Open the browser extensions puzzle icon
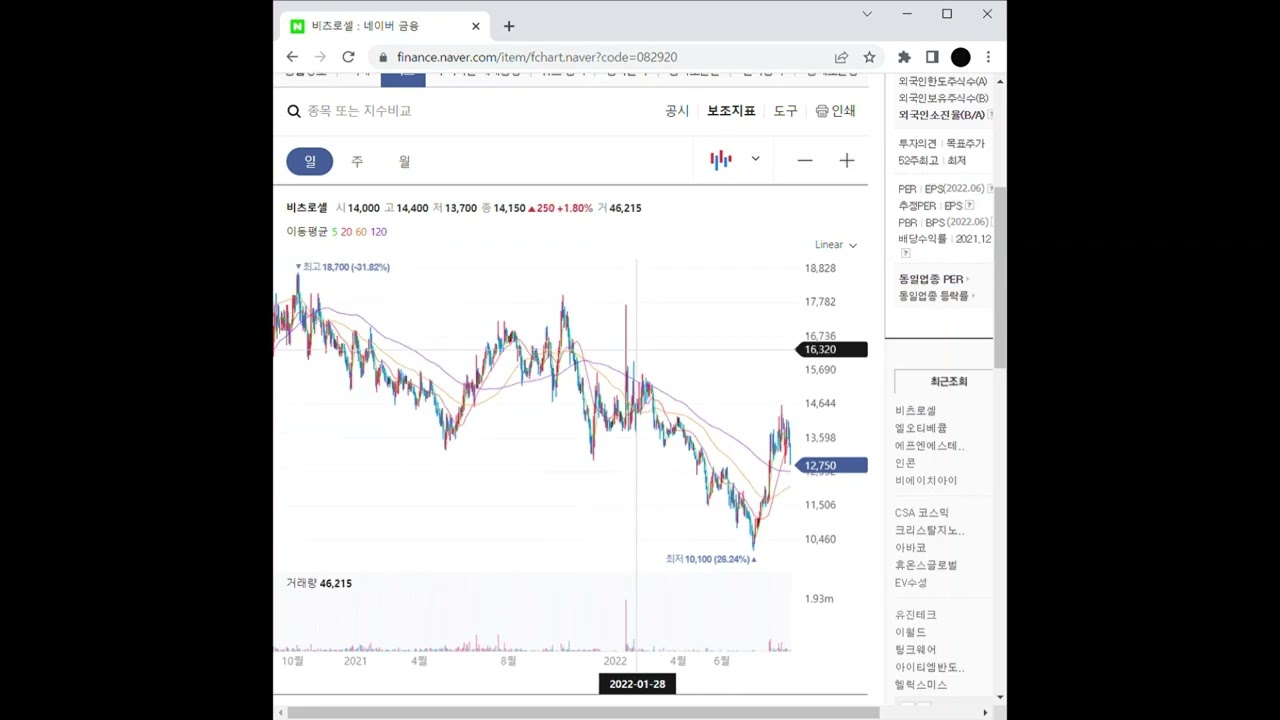The height and width of the screenshot is (720, 1280). click(904, 57)
